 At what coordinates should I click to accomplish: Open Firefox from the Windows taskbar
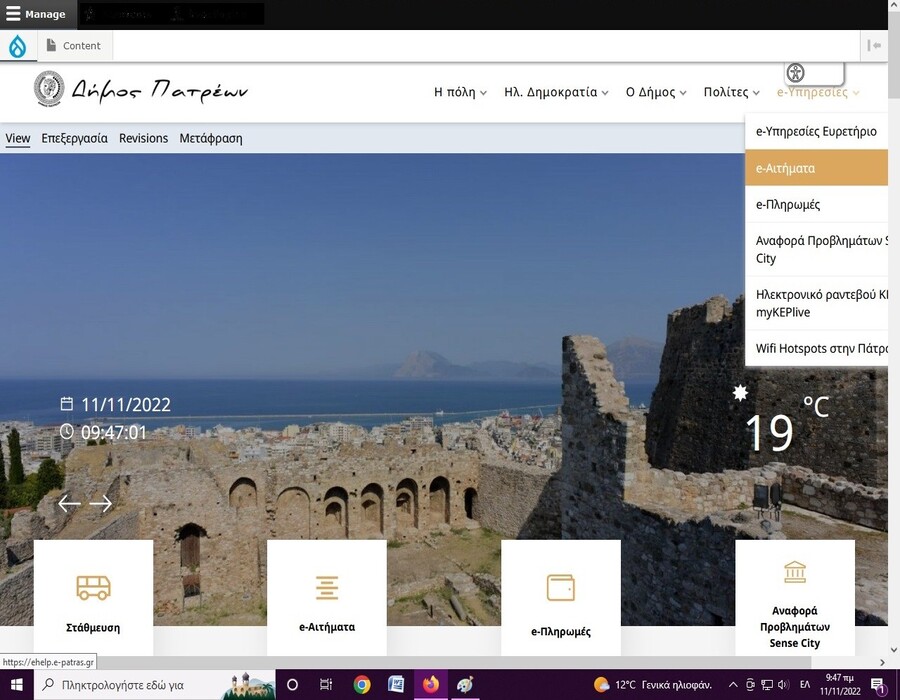pyautogui.click(x=431, y=685)
